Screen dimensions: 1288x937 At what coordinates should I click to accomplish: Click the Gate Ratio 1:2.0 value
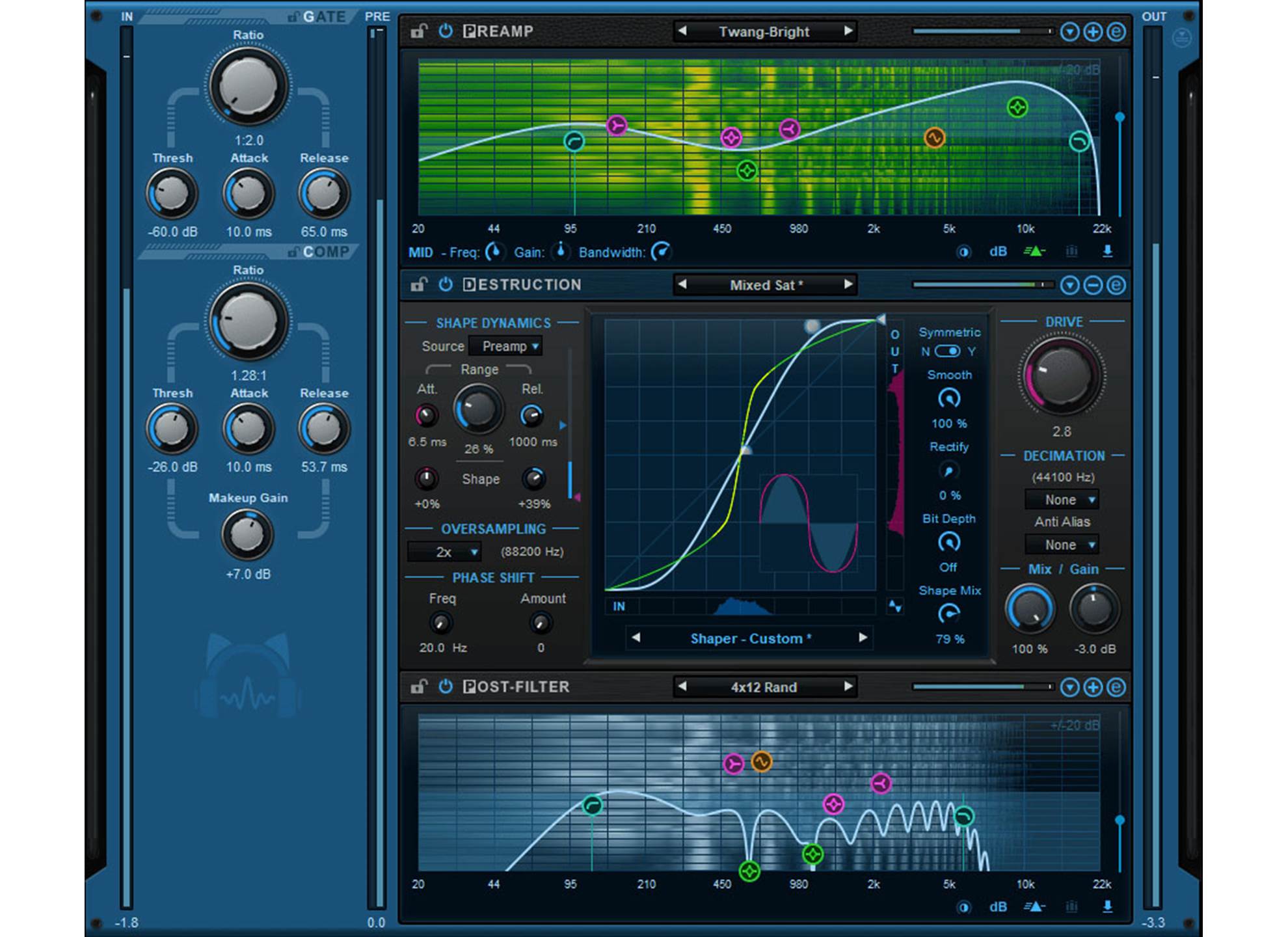click(248, 141)
